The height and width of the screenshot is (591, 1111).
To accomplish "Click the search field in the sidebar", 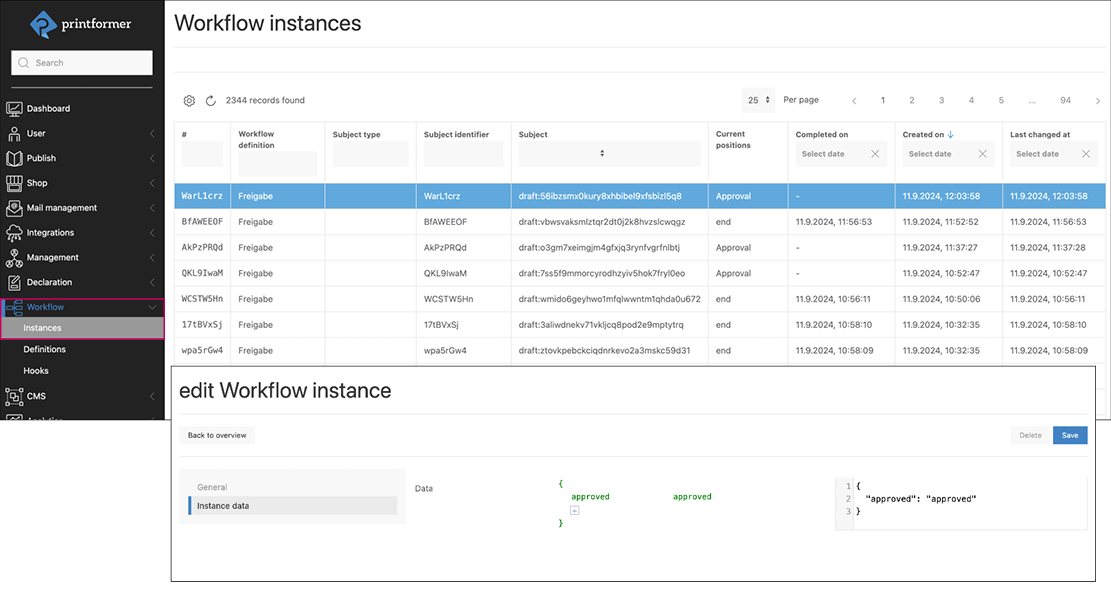I will point(81,62).
